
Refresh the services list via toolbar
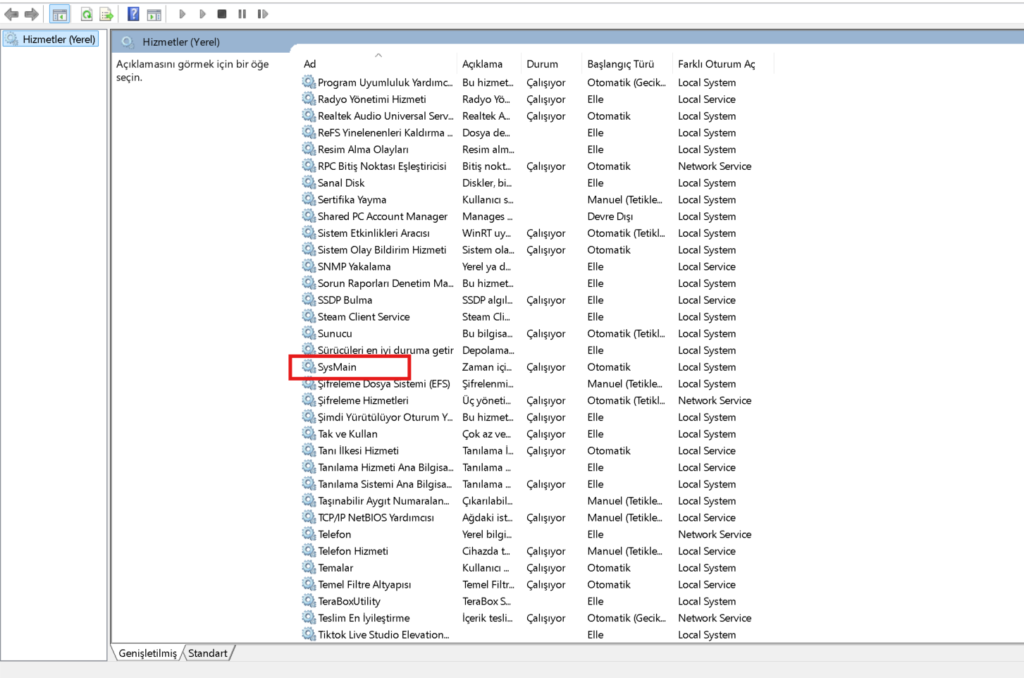(x=87, y=14)
